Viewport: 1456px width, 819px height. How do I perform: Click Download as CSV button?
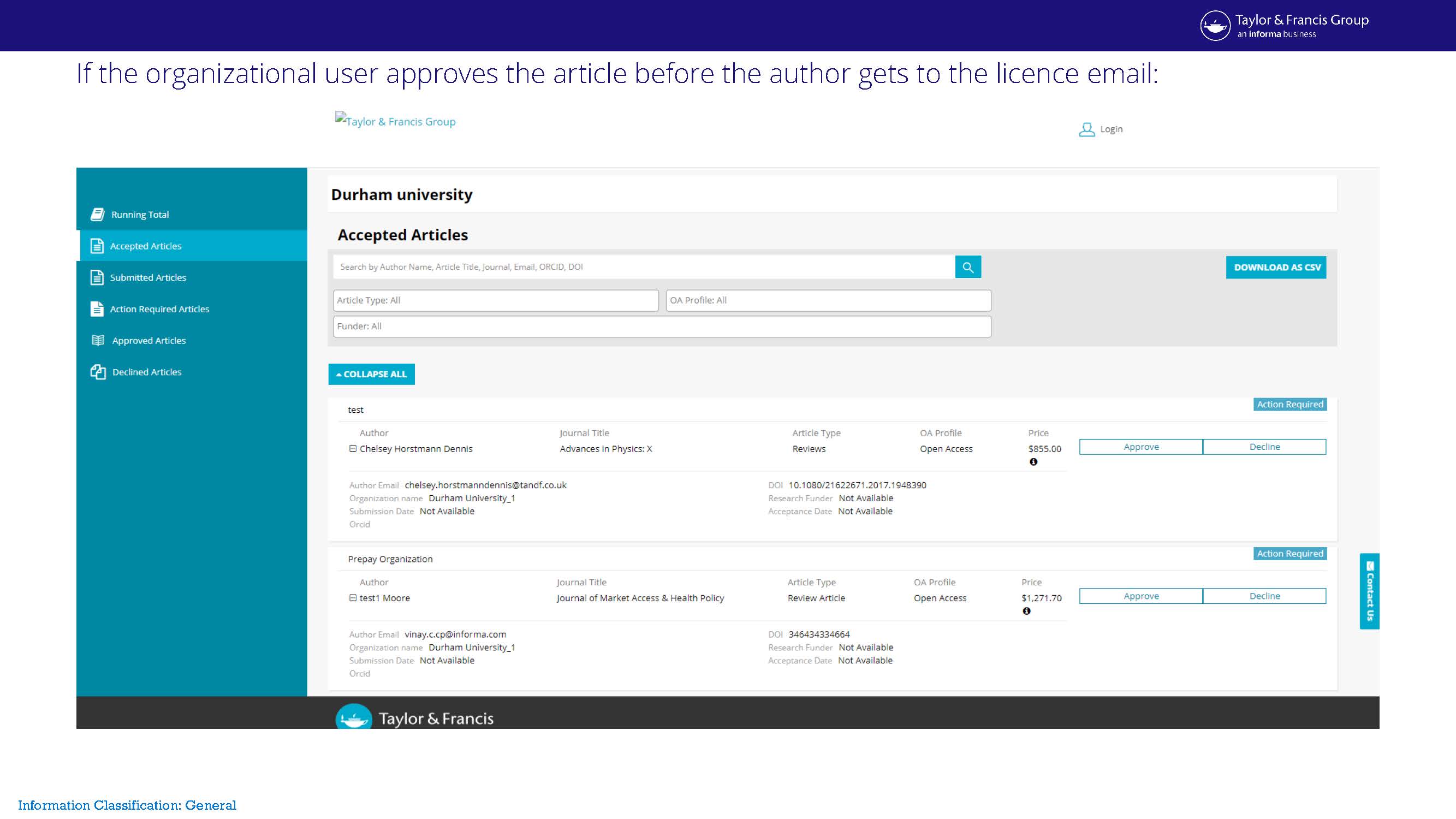[x=1276, y=268]
